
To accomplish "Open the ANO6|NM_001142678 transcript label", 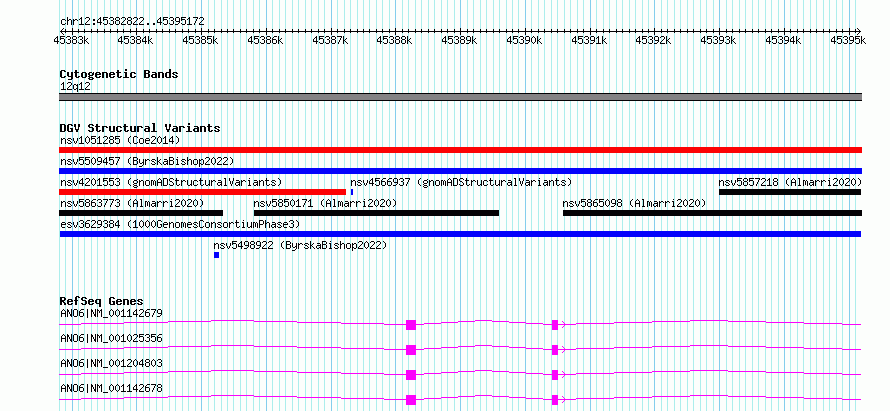I will pyautogui.click(x=111, y=388).
